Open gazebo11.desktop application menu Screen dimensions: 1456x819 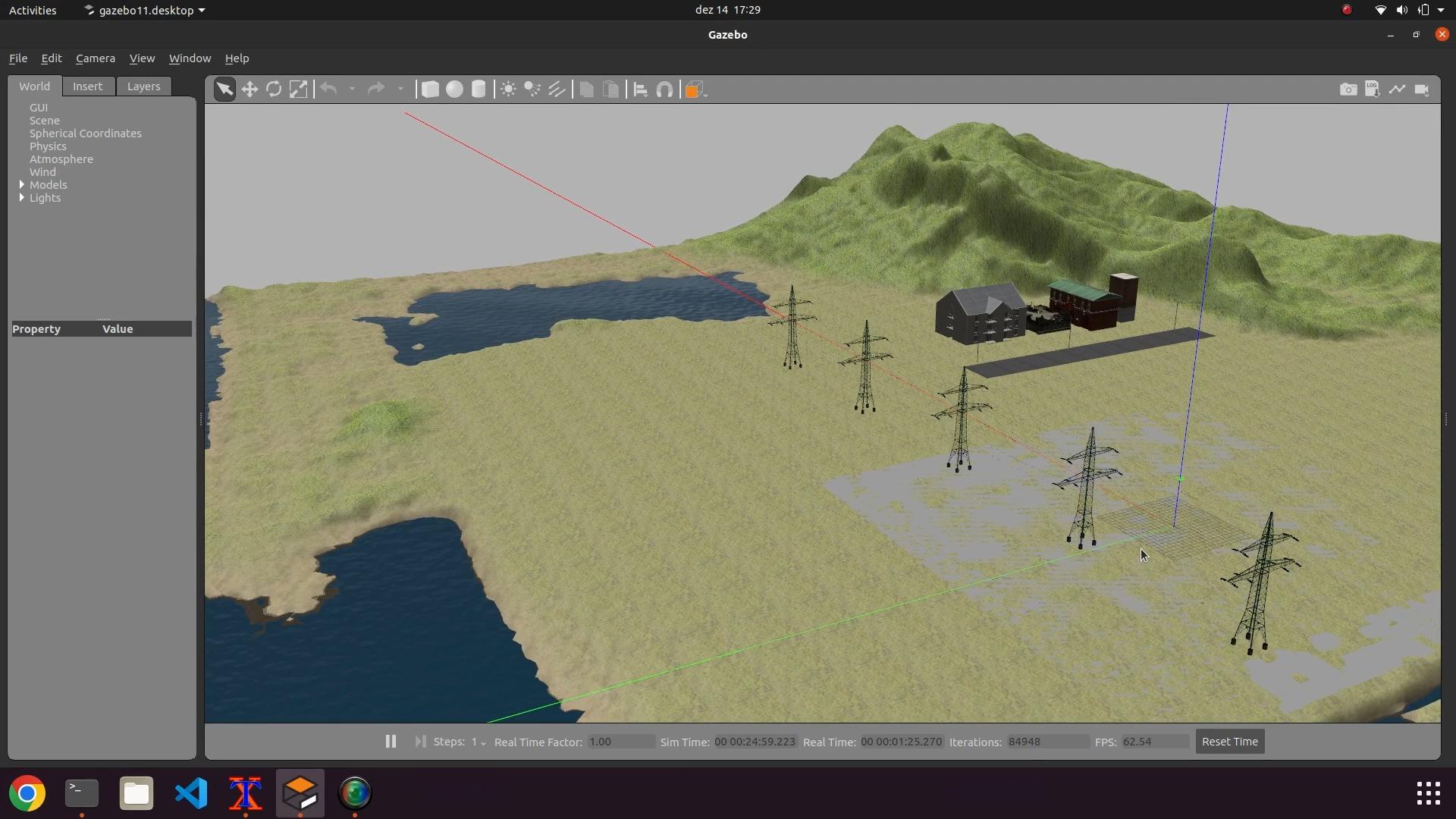click(x=144, y=10)
